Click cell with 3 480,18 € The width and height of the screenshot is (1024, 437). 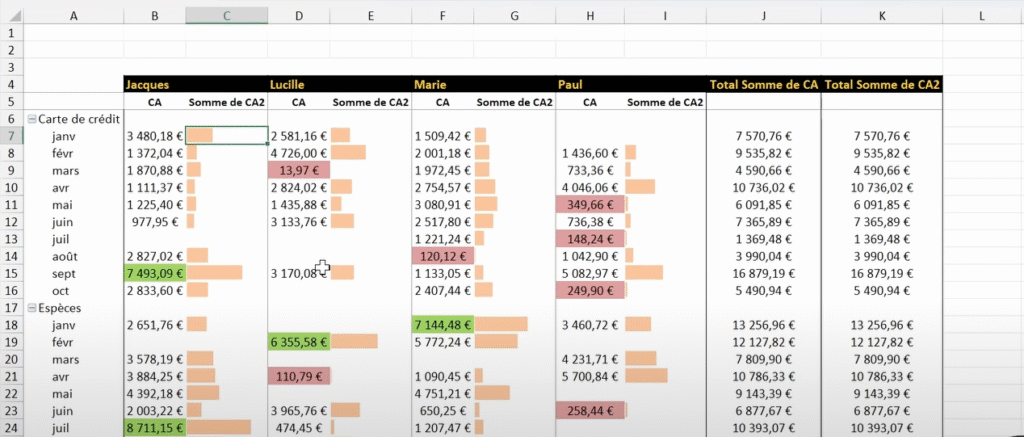click(x=155, y=137)
